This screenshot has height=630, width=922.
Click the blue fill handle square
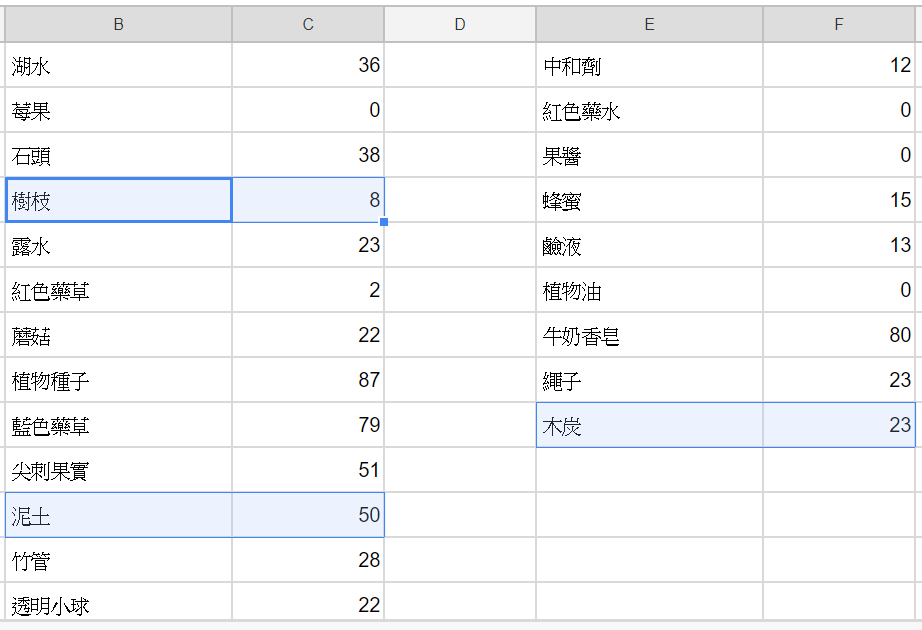(384, 222)
